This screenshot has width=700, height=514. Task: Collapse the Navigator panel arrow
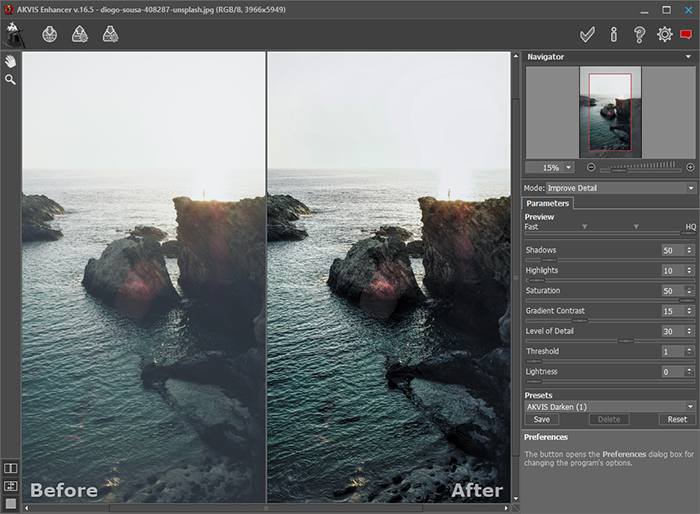click(x=688, y=57)
